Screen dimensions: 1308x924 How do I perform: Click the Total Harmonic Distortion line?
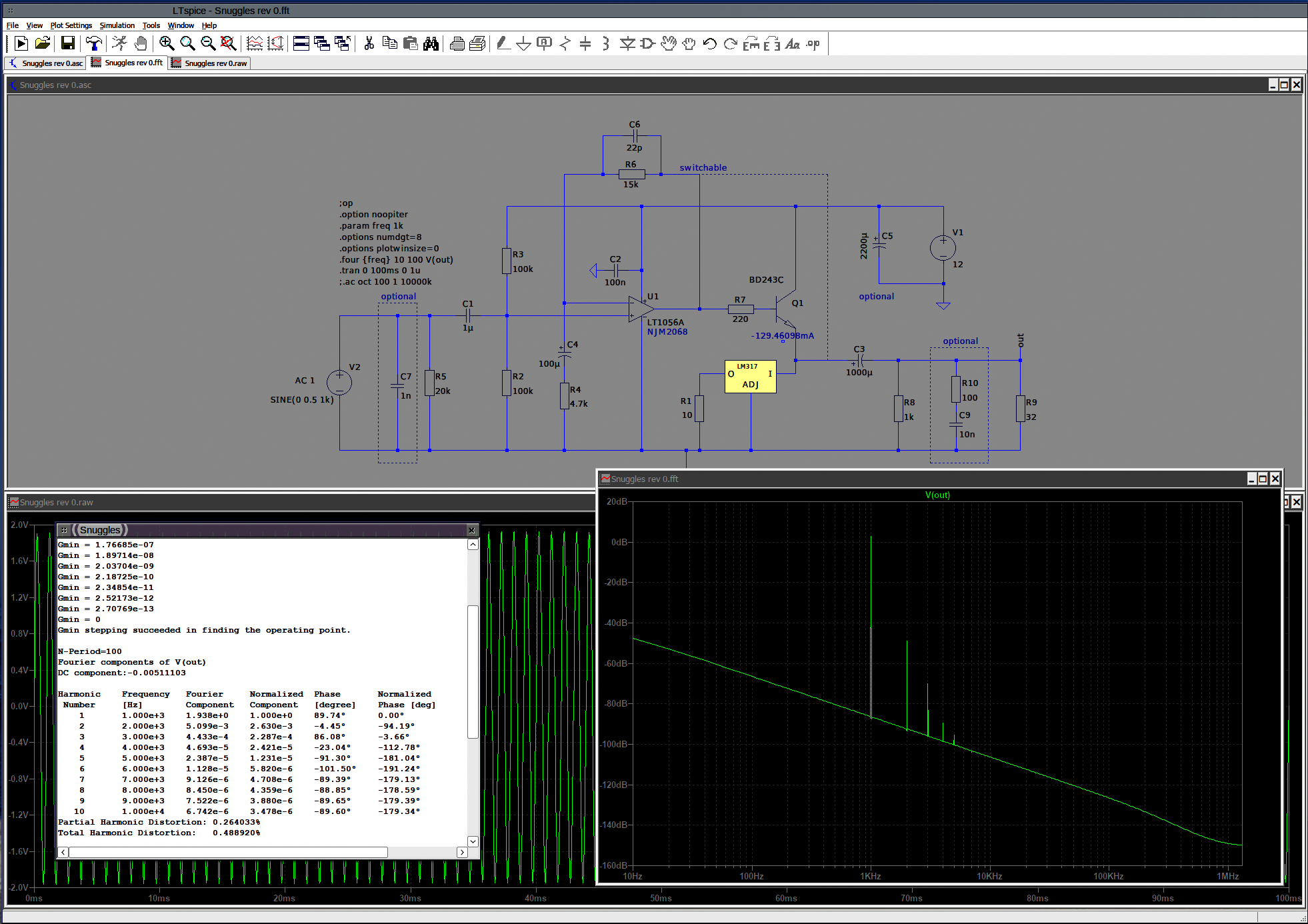tap(159, 833)
